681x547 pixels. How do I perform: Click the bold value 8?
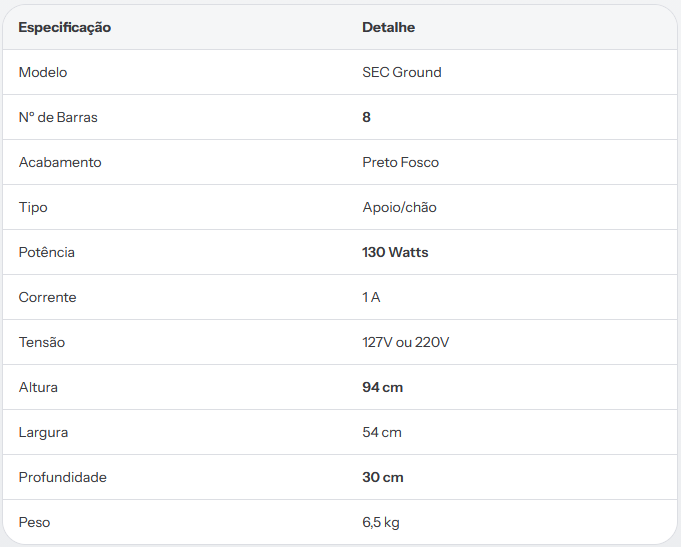click(367, 117)
